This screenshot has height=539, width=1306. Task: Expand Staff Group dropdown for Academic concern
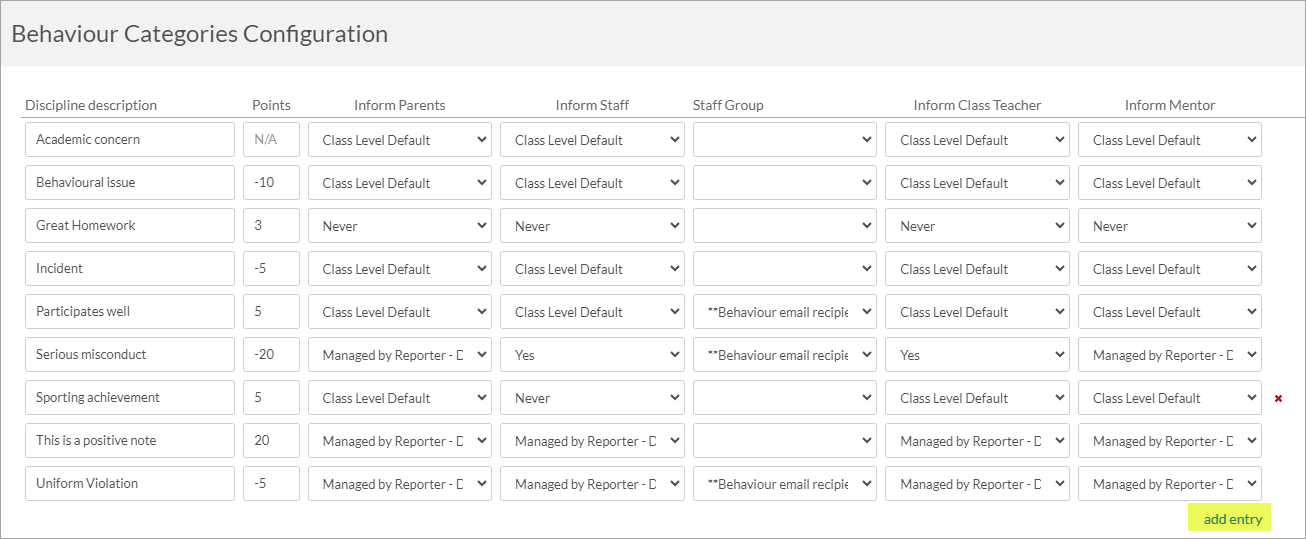coord(785,140)
